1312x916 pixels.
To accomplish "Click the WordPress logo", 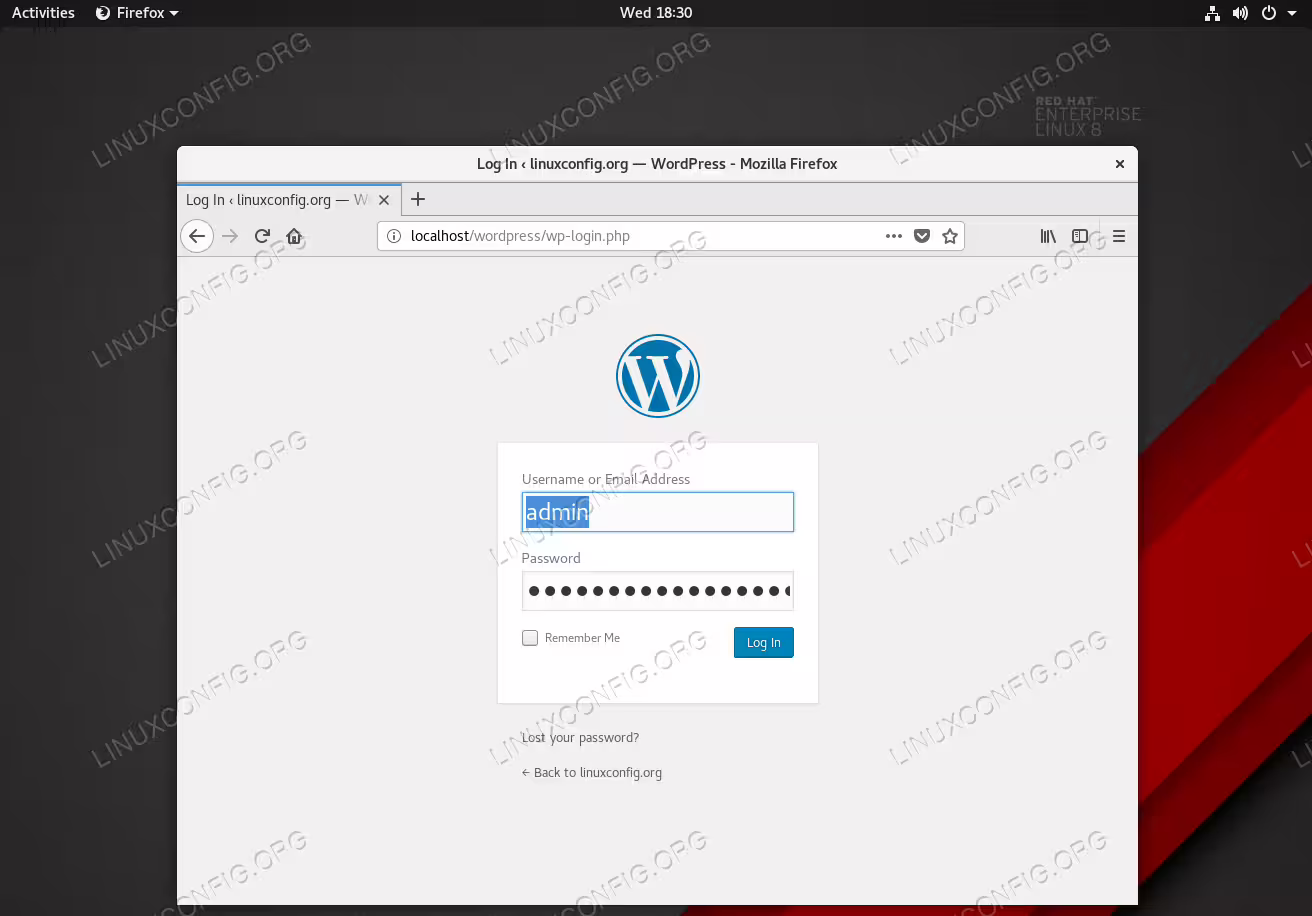I will (657, 376).
